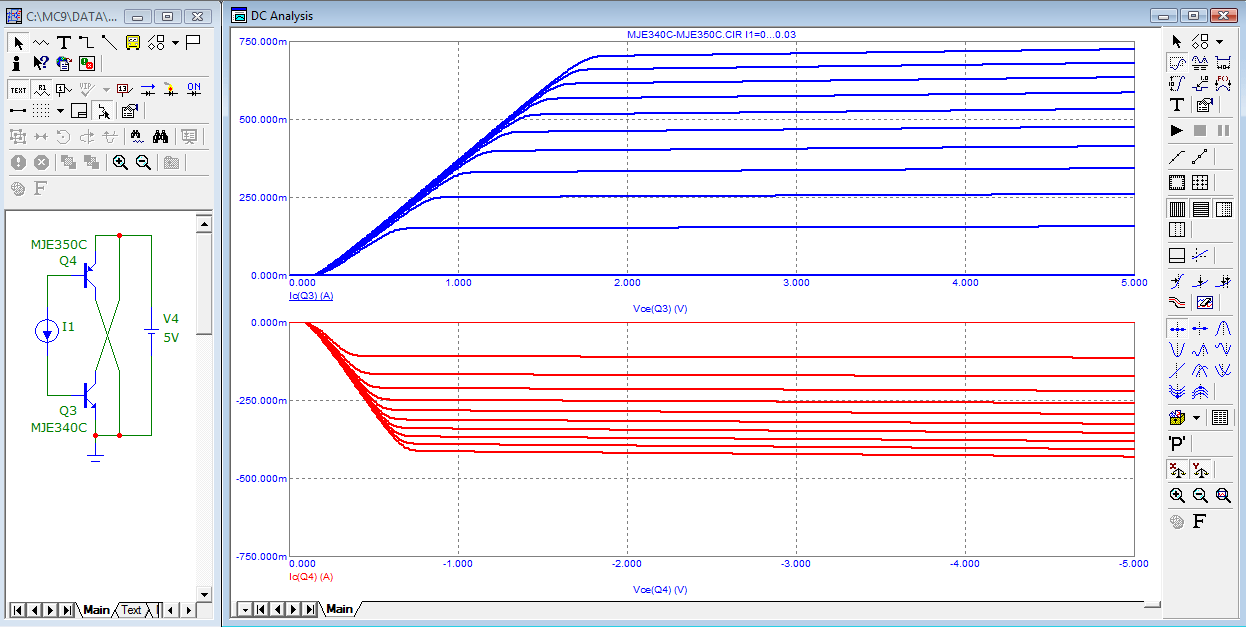
Task: Go to first page arrow in DC Analysis tabs
Action: click(x=261, y=609)
